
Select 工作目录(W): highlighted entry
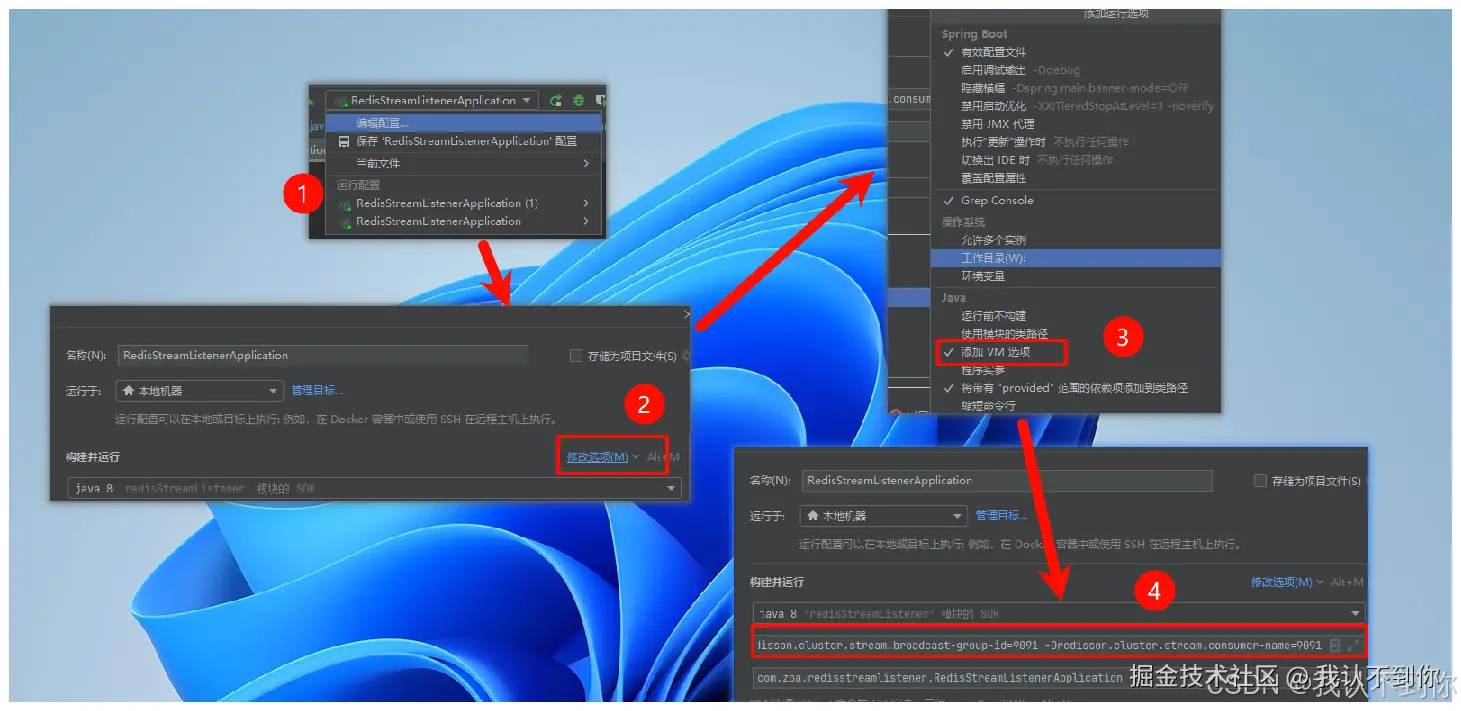[1076, 258]
